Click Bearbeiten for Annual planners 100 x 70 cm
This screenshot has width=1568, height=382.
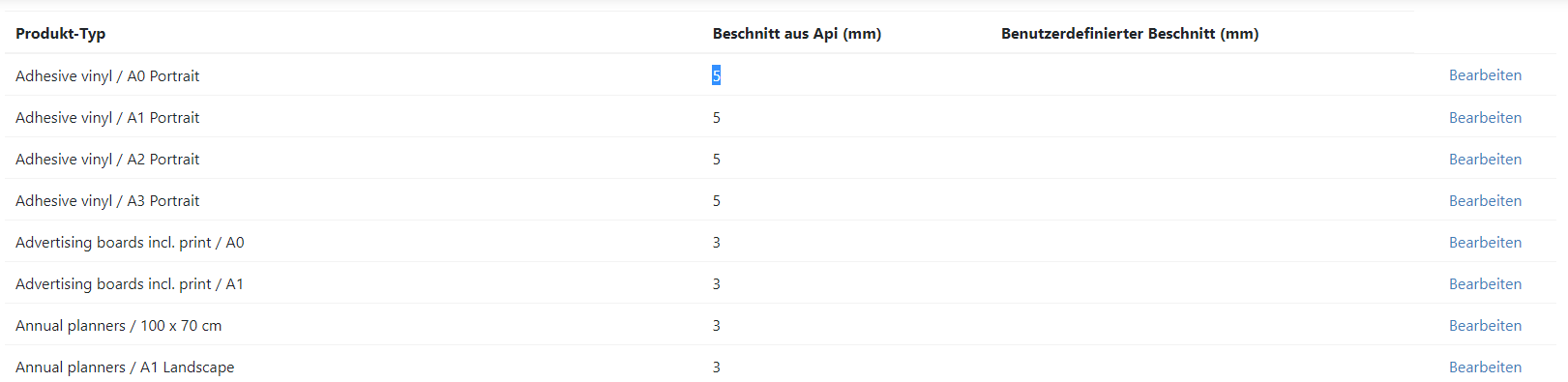(x=1485, y=325)
